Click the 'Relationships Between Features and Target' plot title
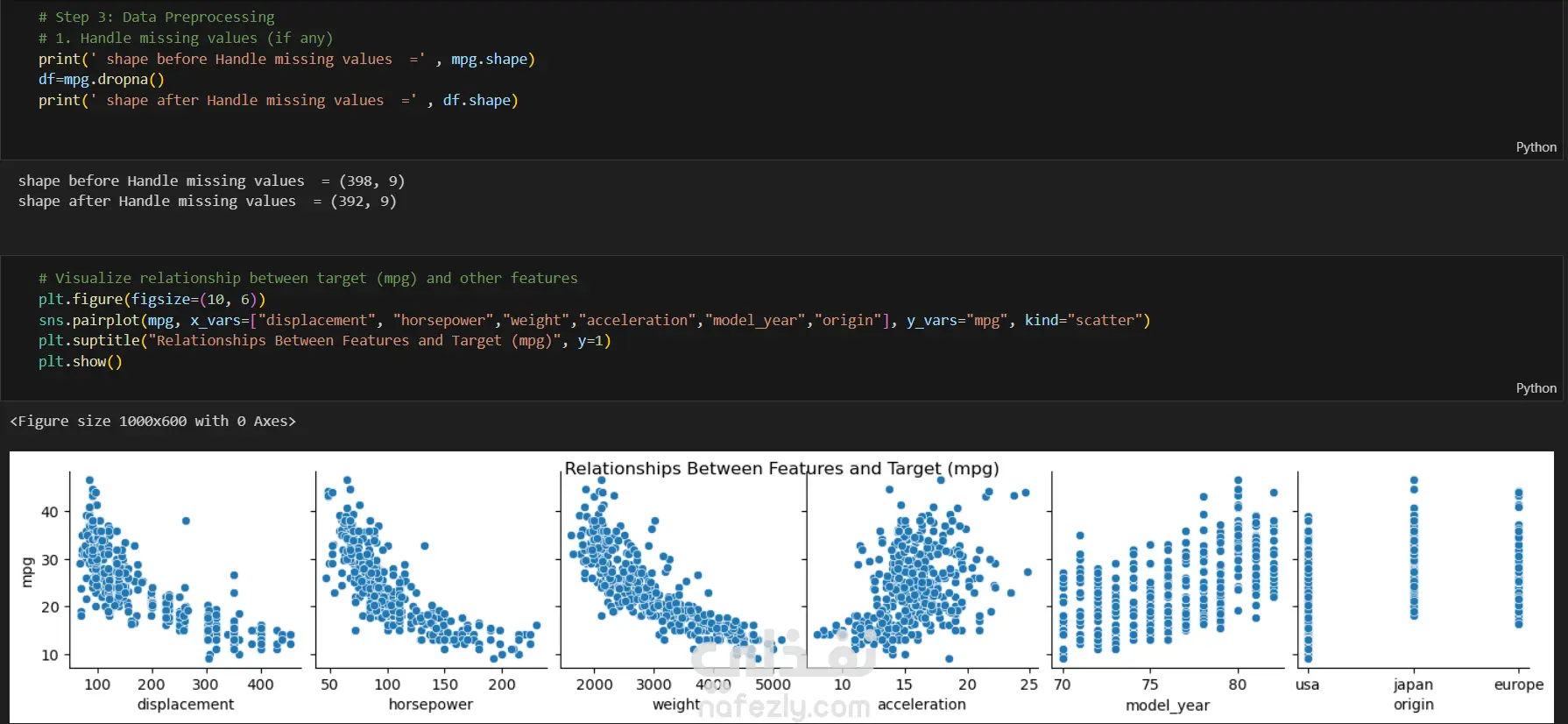This screenshot has width=1568, height=724. [x=781, y=469]
